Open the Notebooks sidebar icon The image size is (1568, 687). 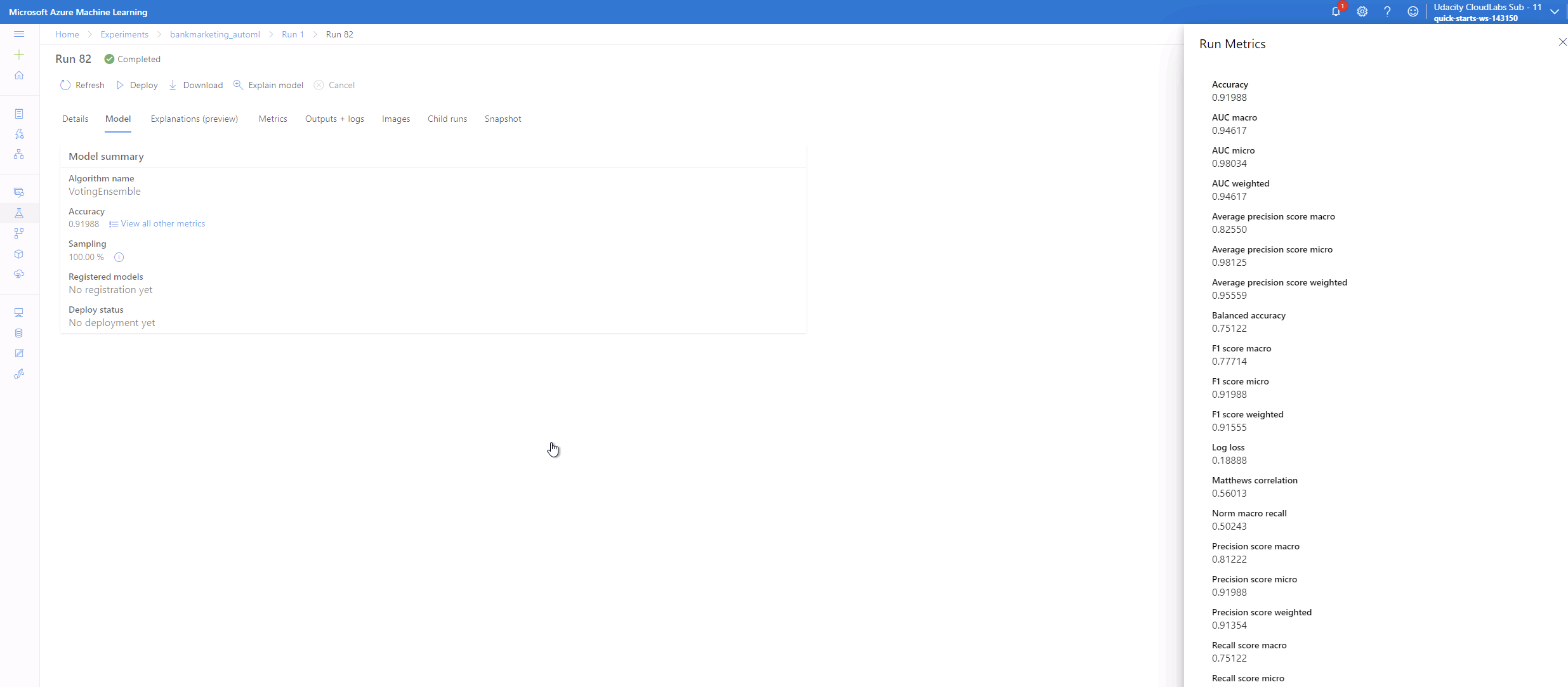(19, 114)
